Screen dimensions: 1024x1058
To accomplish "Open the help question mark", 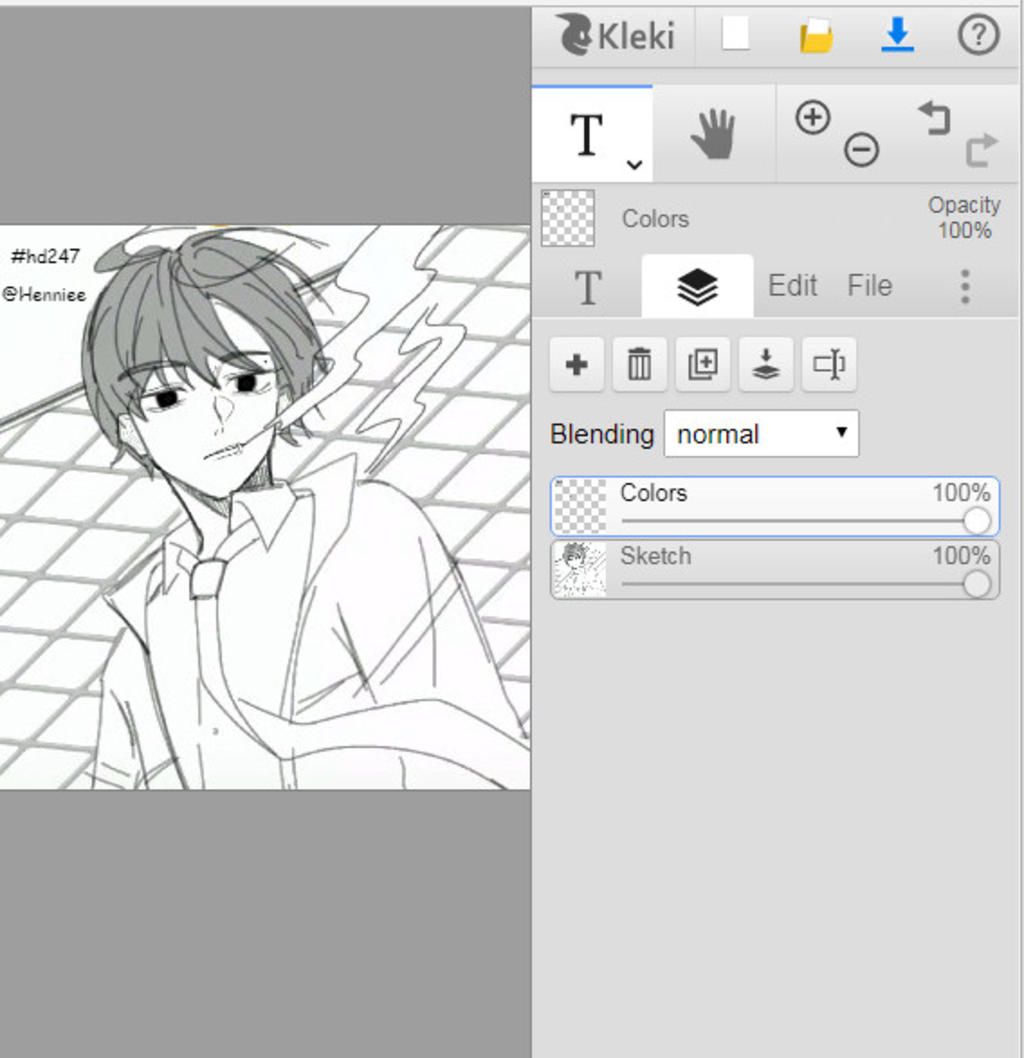I will (x=978, y=34).
